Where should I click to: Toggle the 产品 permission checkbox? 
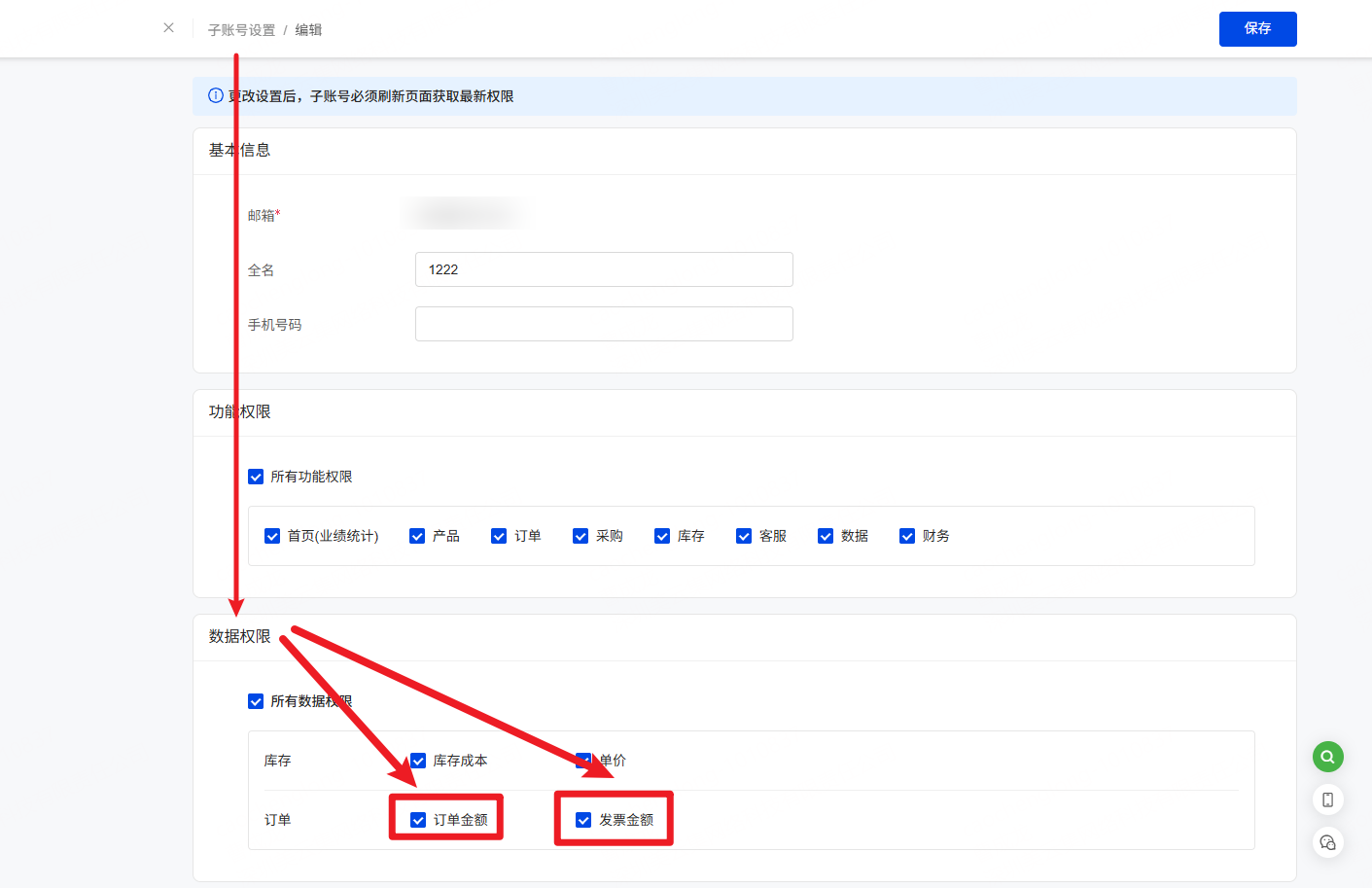click(x=417, y=536)
